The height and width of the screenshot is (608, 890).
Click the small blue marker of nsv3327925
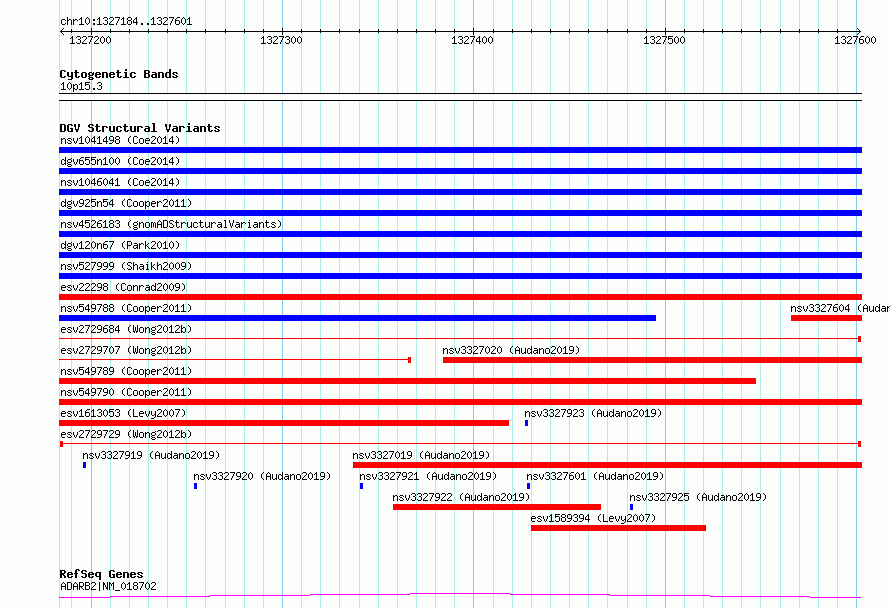pos(631,507)
